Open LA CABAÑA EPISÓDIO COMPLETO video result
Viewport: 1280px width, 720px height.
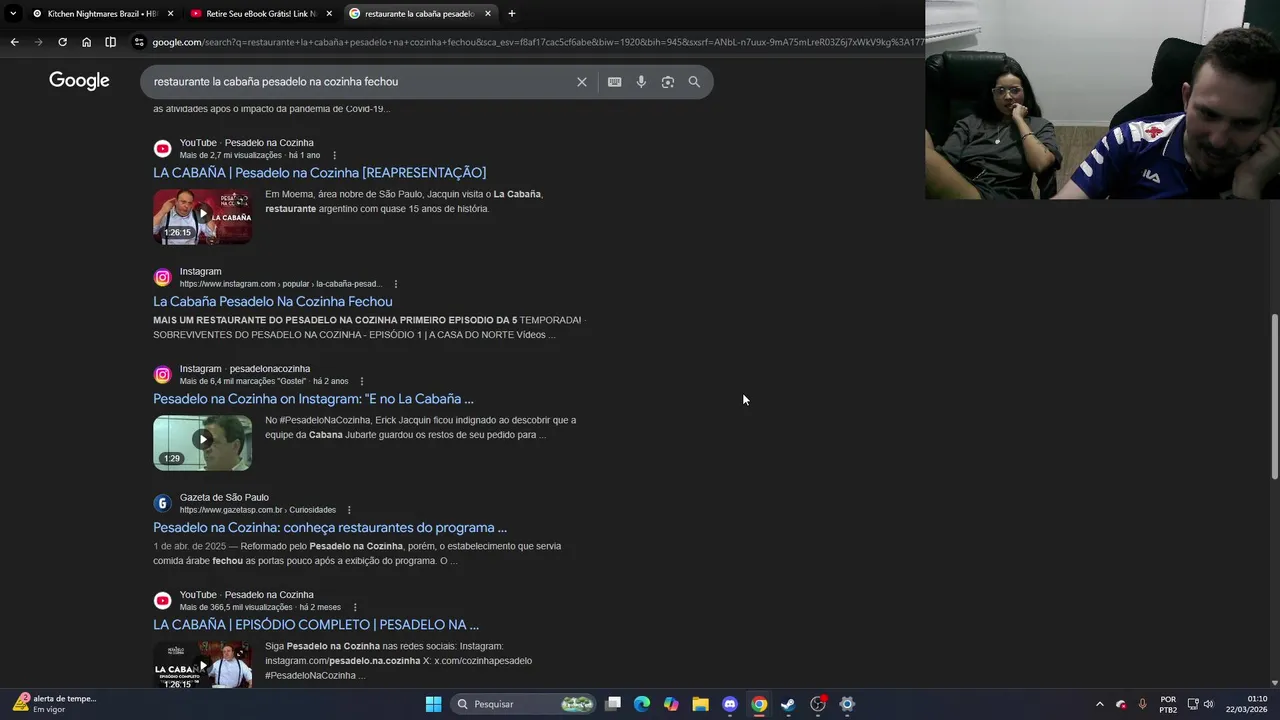pos(316,625)
